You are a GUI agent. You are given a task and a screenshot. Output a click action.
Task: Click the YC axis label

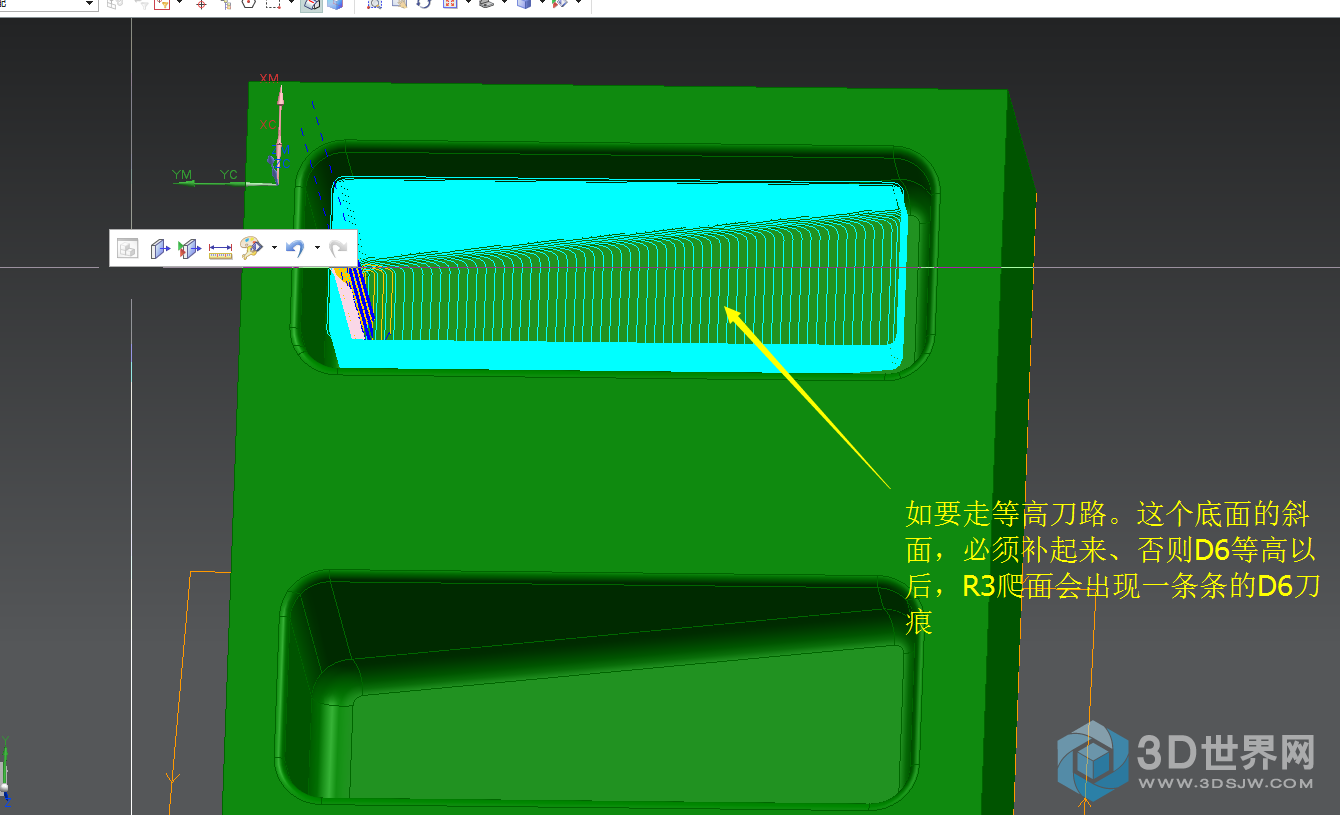pos(229,175)
